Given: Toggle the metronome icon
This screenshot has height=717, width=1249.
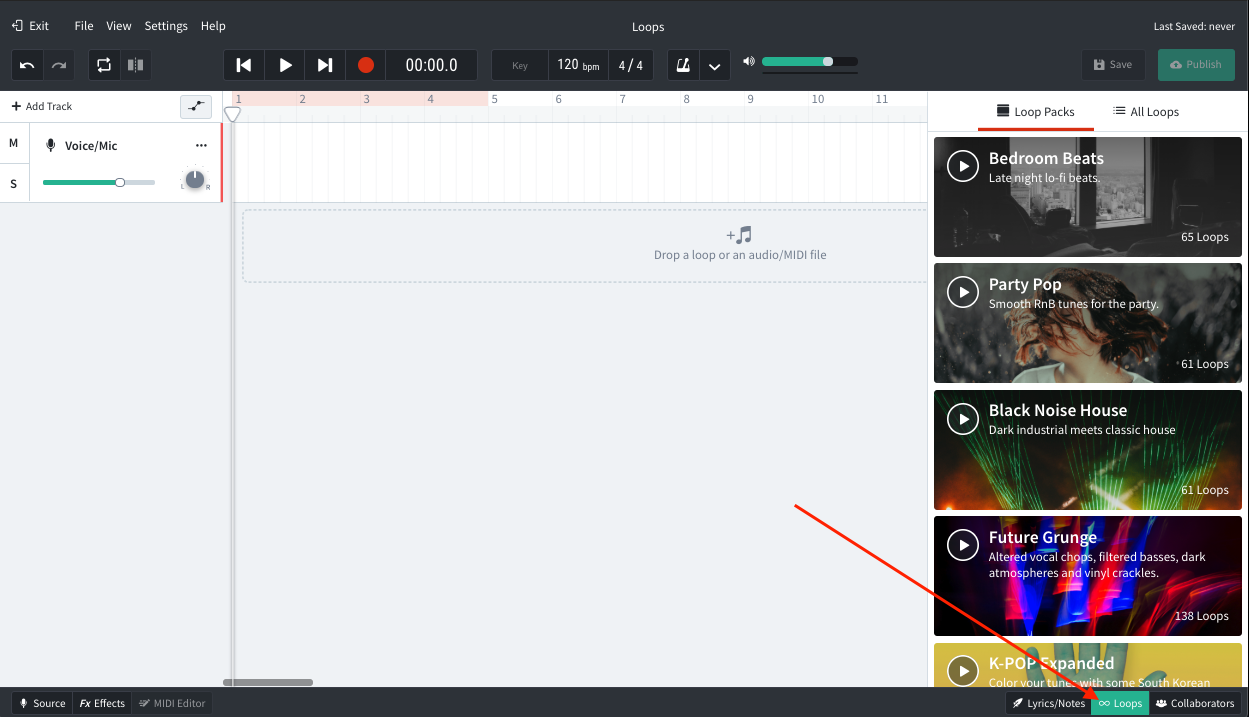Looking at the screenshot, I should coord(683,64).
